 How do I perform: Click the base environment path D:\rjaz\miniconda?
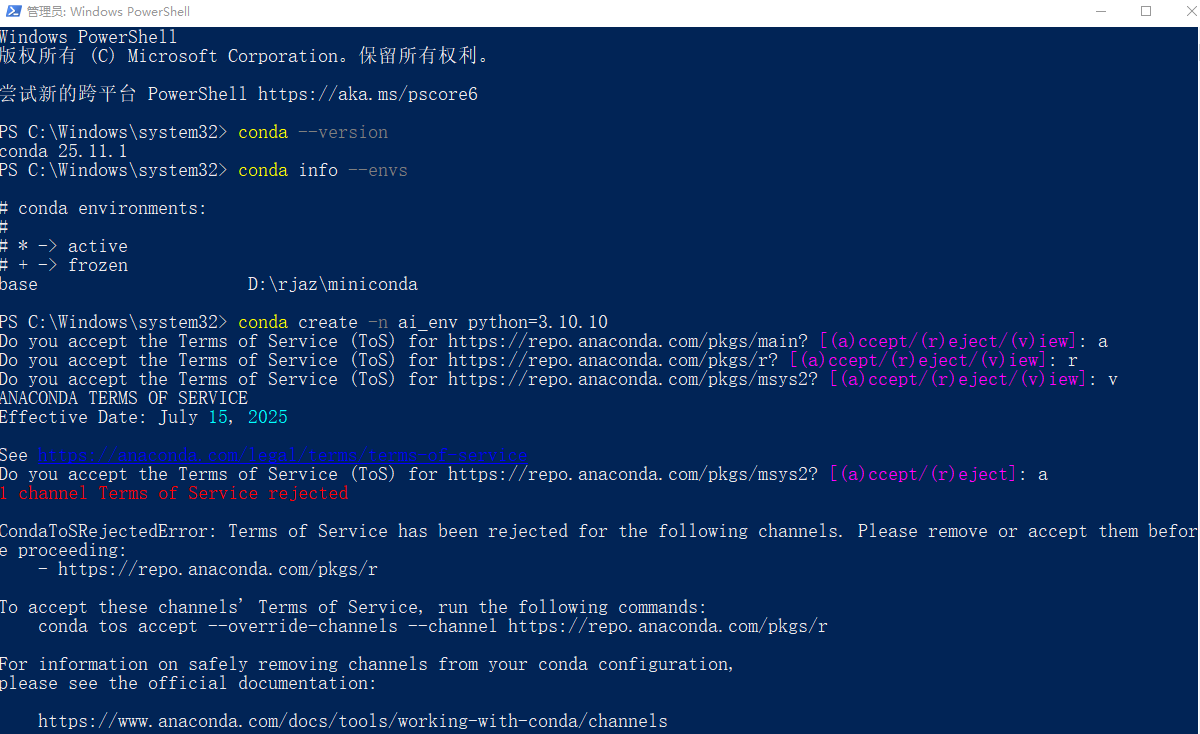pos(332,284)
